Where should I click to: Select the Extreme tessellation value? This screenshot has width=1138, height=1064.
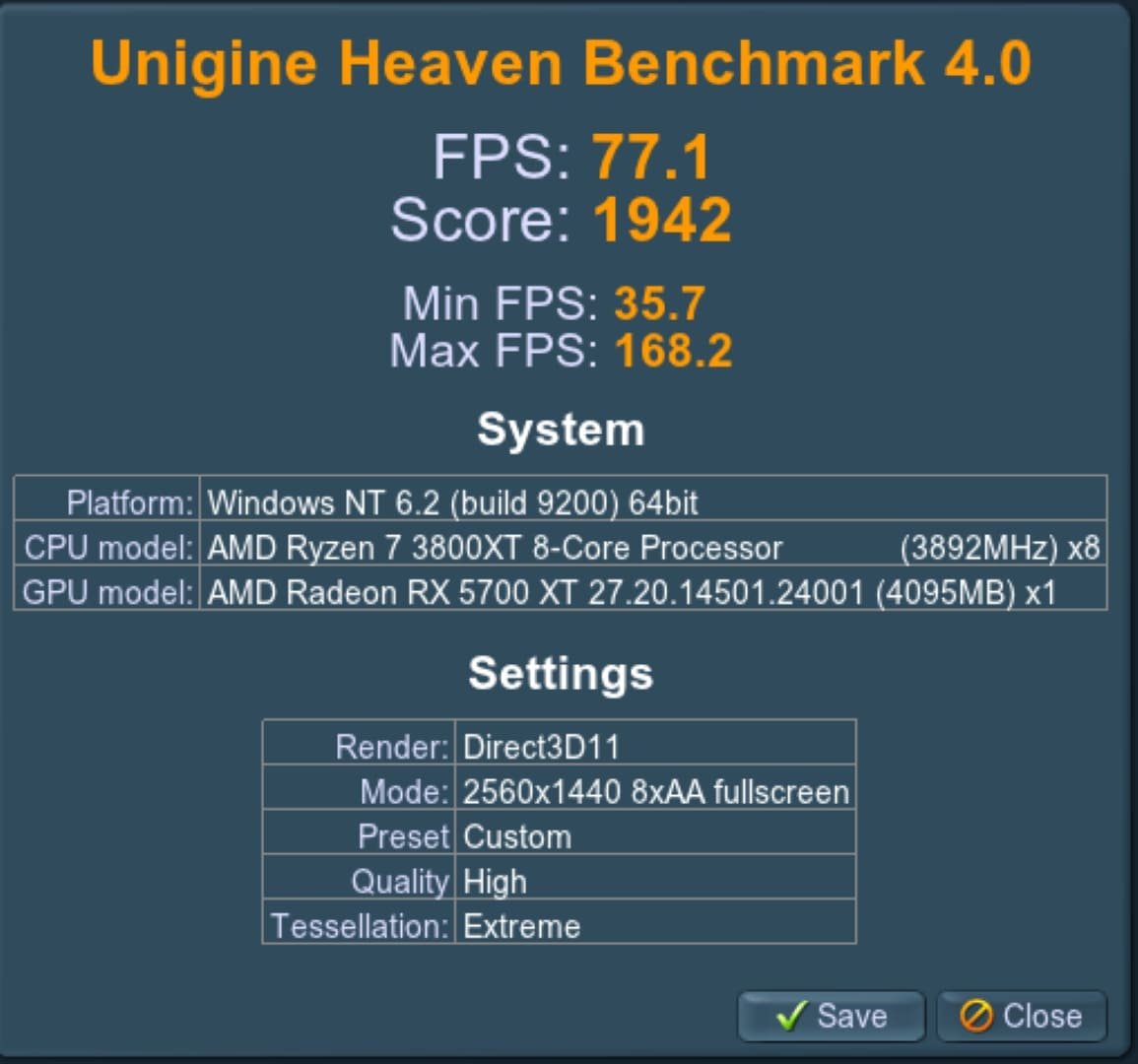(521, 926)
